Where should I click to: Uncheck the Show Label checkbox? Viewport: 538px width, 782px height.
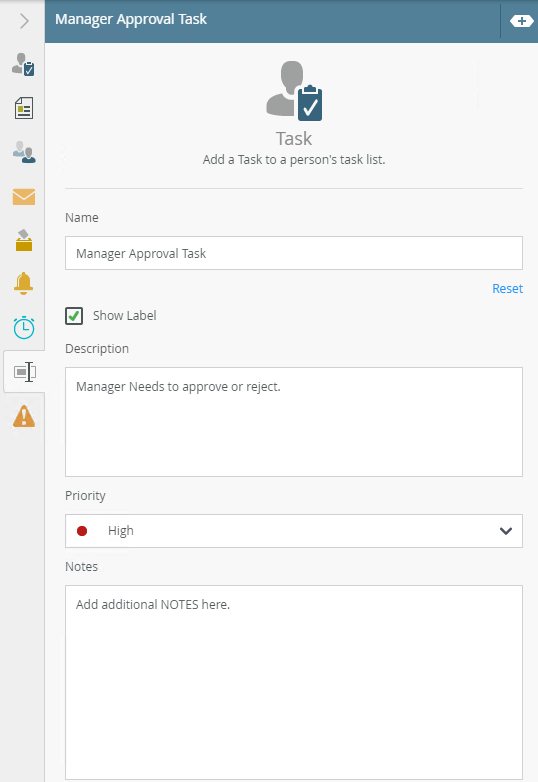74,316
